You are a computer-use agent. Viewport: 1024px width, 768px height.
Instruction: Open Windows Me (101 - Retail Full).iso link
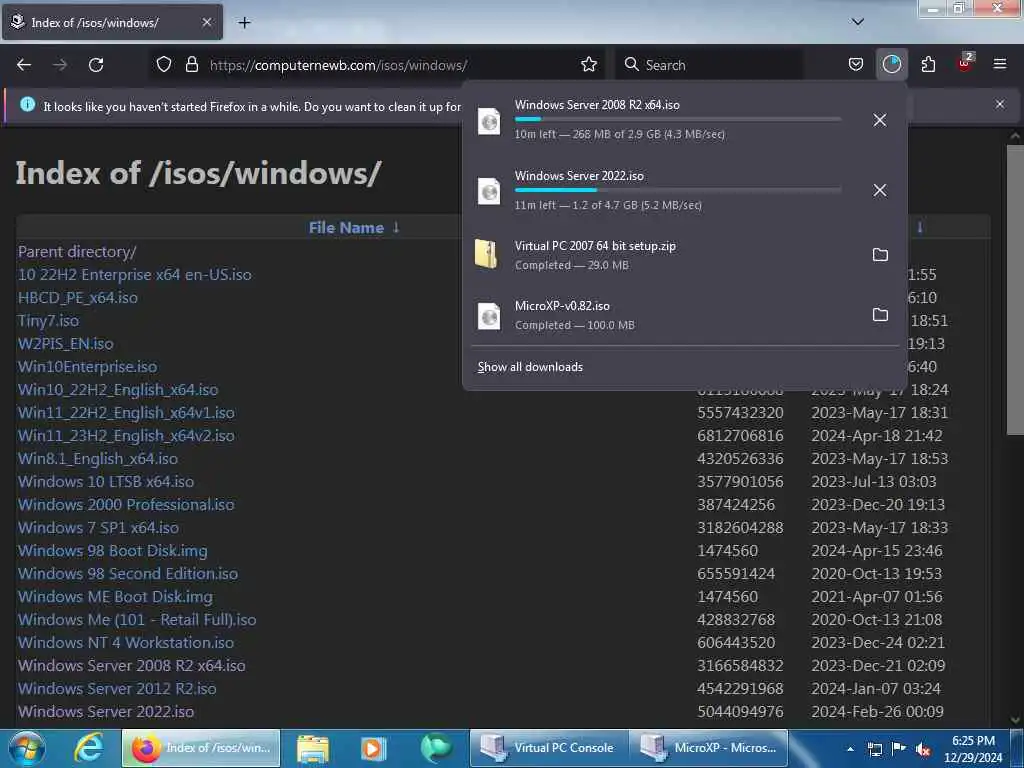[x=137, y=619]
